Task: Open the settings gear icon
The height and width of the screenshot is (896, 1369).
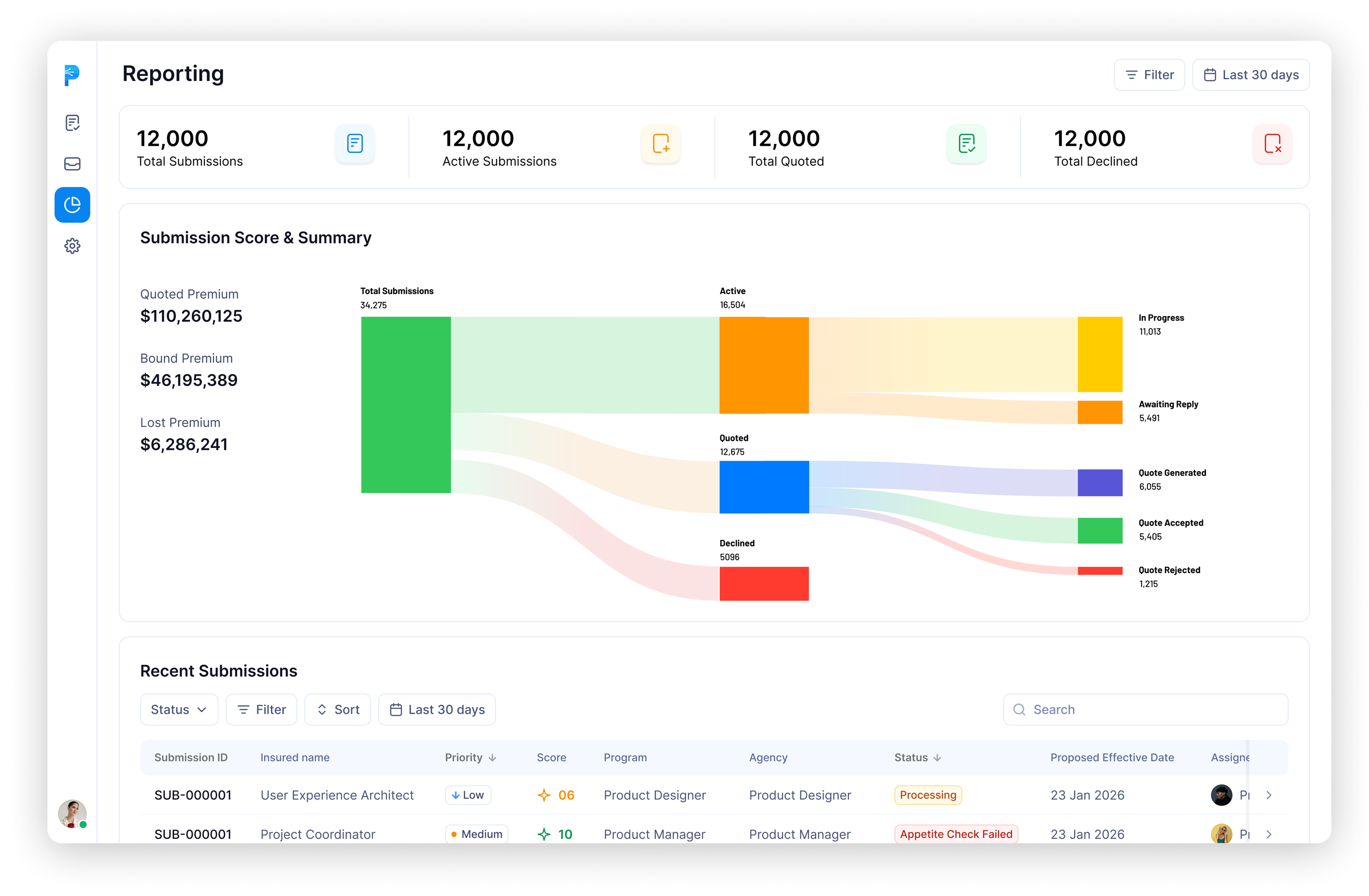Action: [x=72, y=246]
